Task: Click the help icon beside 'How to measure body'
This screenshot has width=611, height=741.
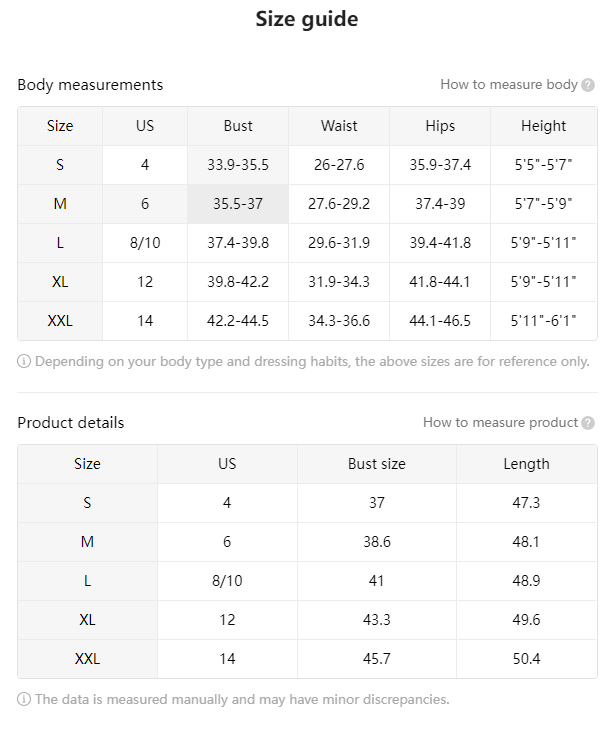Action: coord(588,85)
